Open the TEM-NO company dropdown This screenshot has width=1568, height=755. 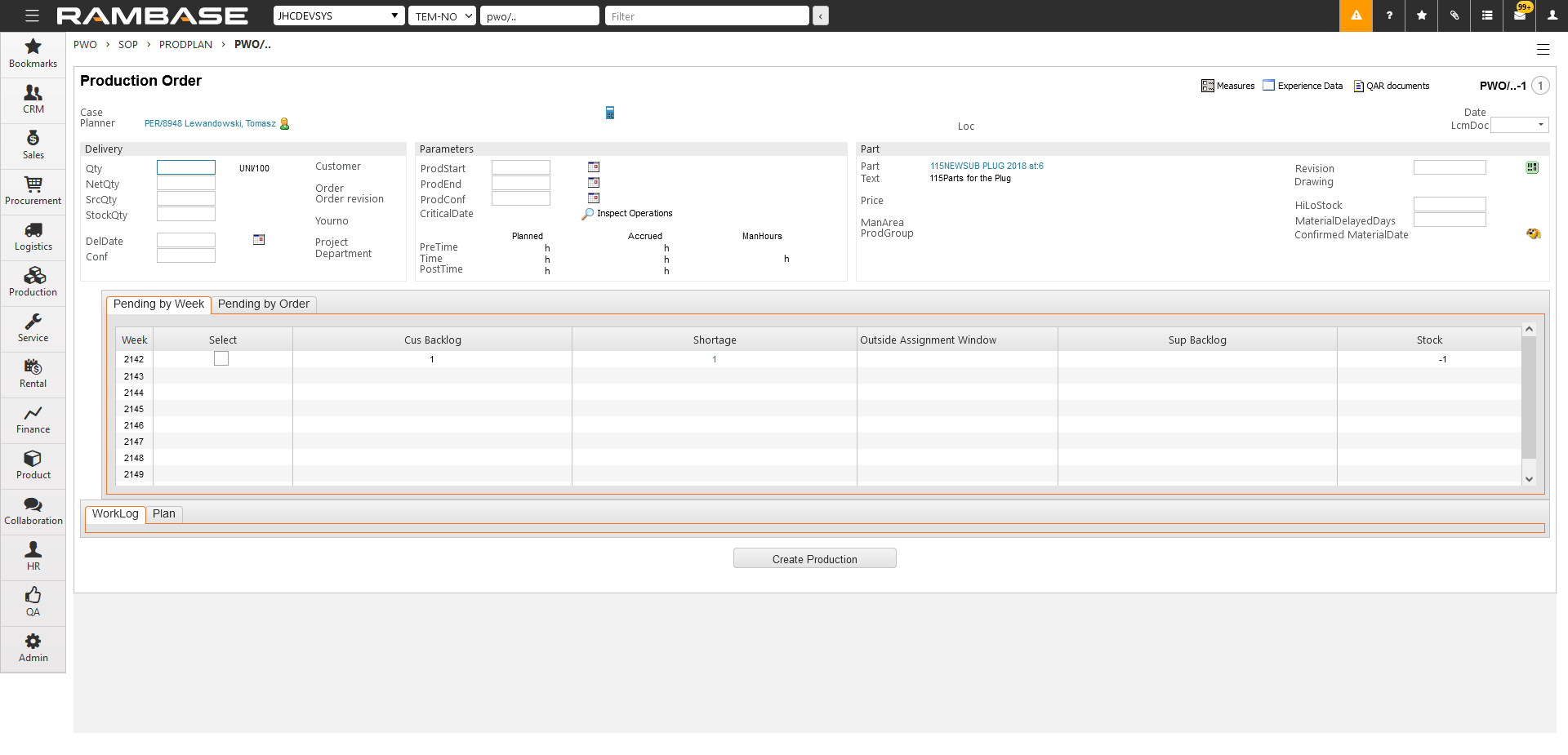tap(442, 16)
